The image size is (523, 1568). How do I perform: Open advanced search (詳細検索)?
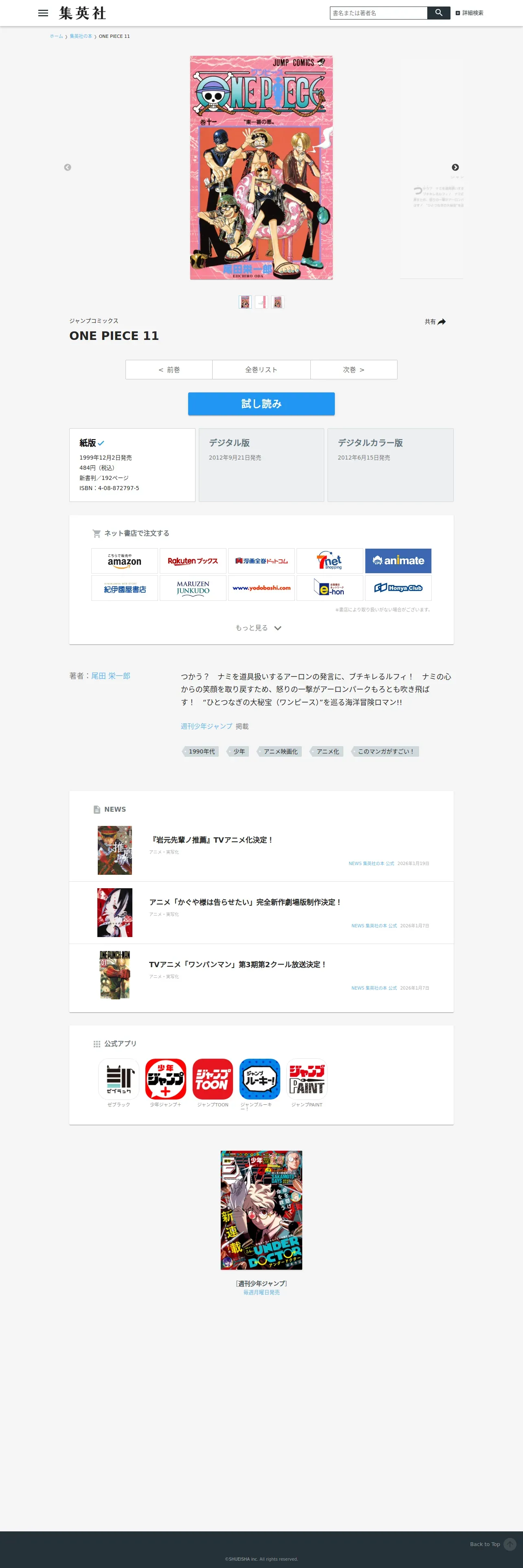[x=469, y=13]
